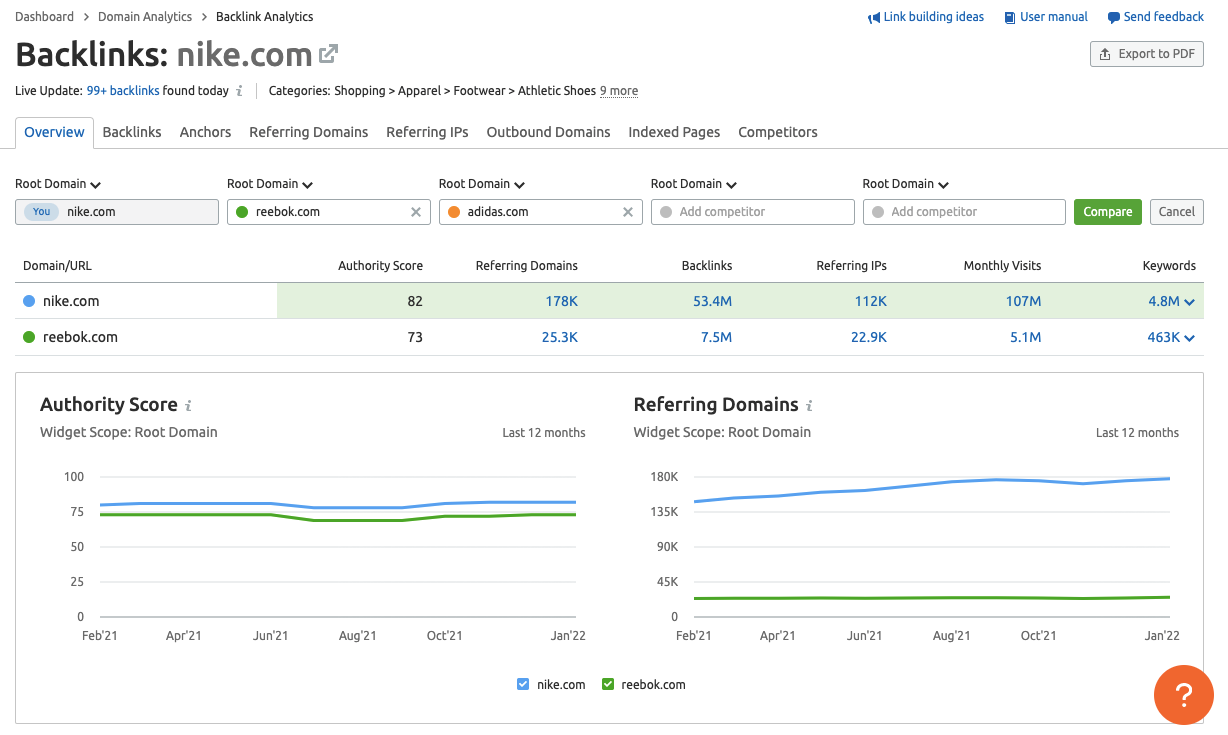Viewport: 1228px width, 735px height.
Task: Click the Export to PDF button
Action: pyautogui.click(x=1147, y=54)
